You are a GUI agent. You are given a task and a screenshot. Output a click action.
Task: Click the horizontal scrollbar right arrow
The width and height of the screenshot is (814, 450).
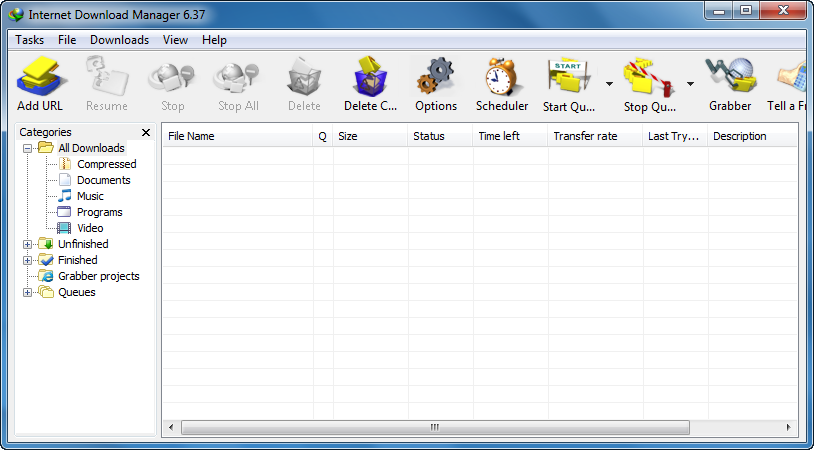click(x=789, y=428)
